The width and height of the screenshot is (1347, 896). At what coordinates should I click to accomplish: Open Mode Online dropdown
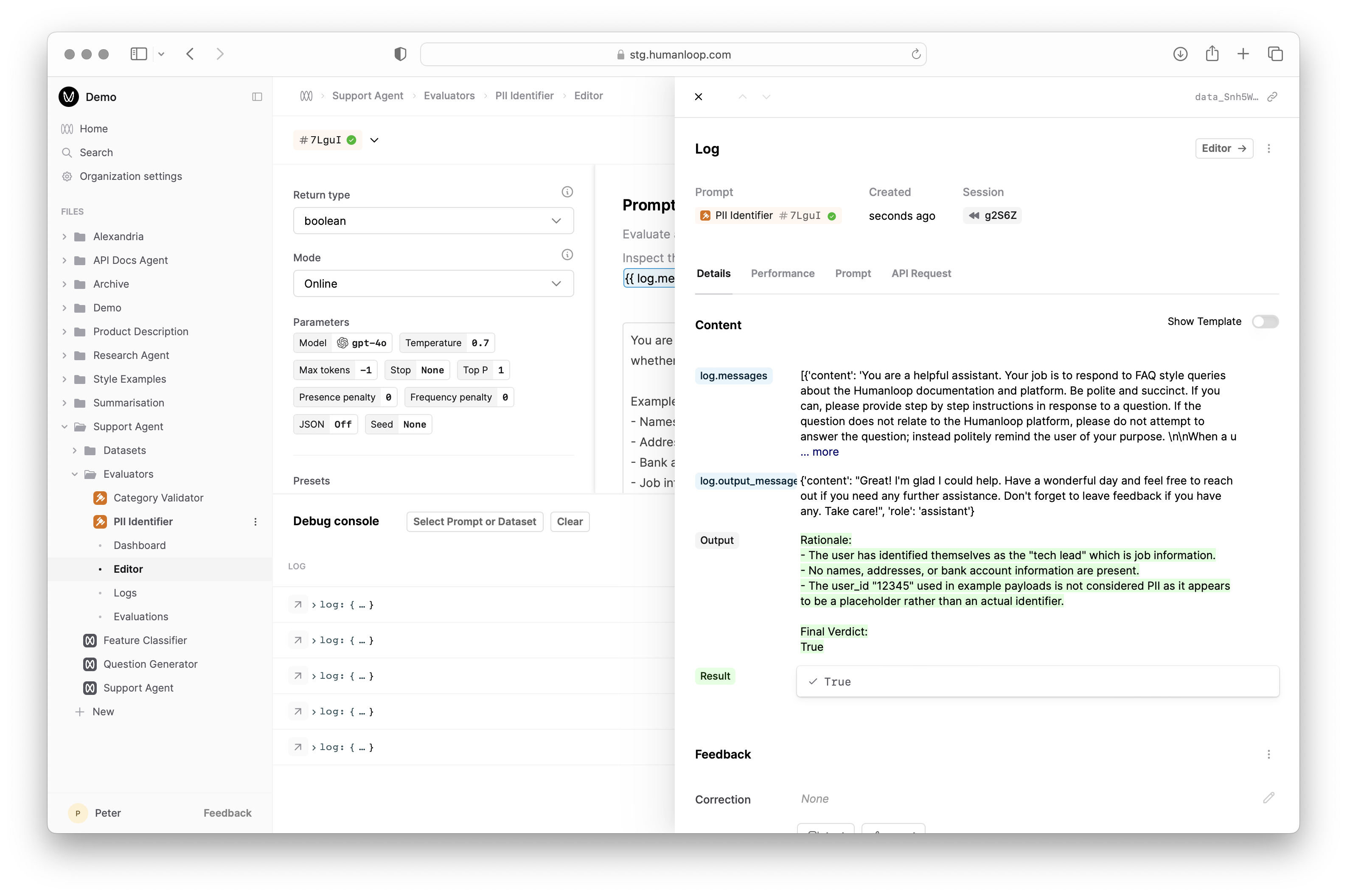coord(433,284)
